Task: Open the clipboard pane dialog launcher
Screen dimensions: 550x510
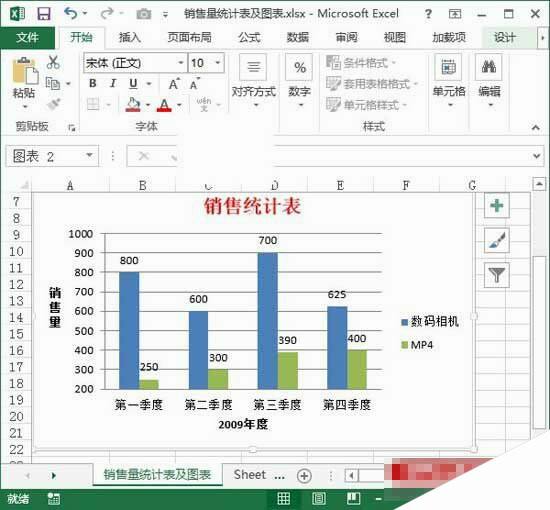Action: 72,128
